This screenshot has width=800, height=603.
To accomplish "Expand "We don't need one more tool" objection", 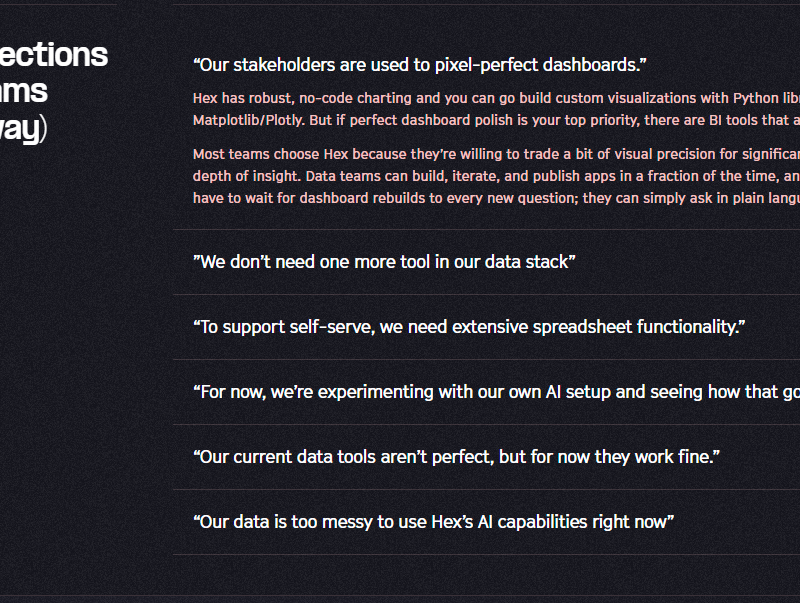I will pyautogui.click(x=384, y=262).
